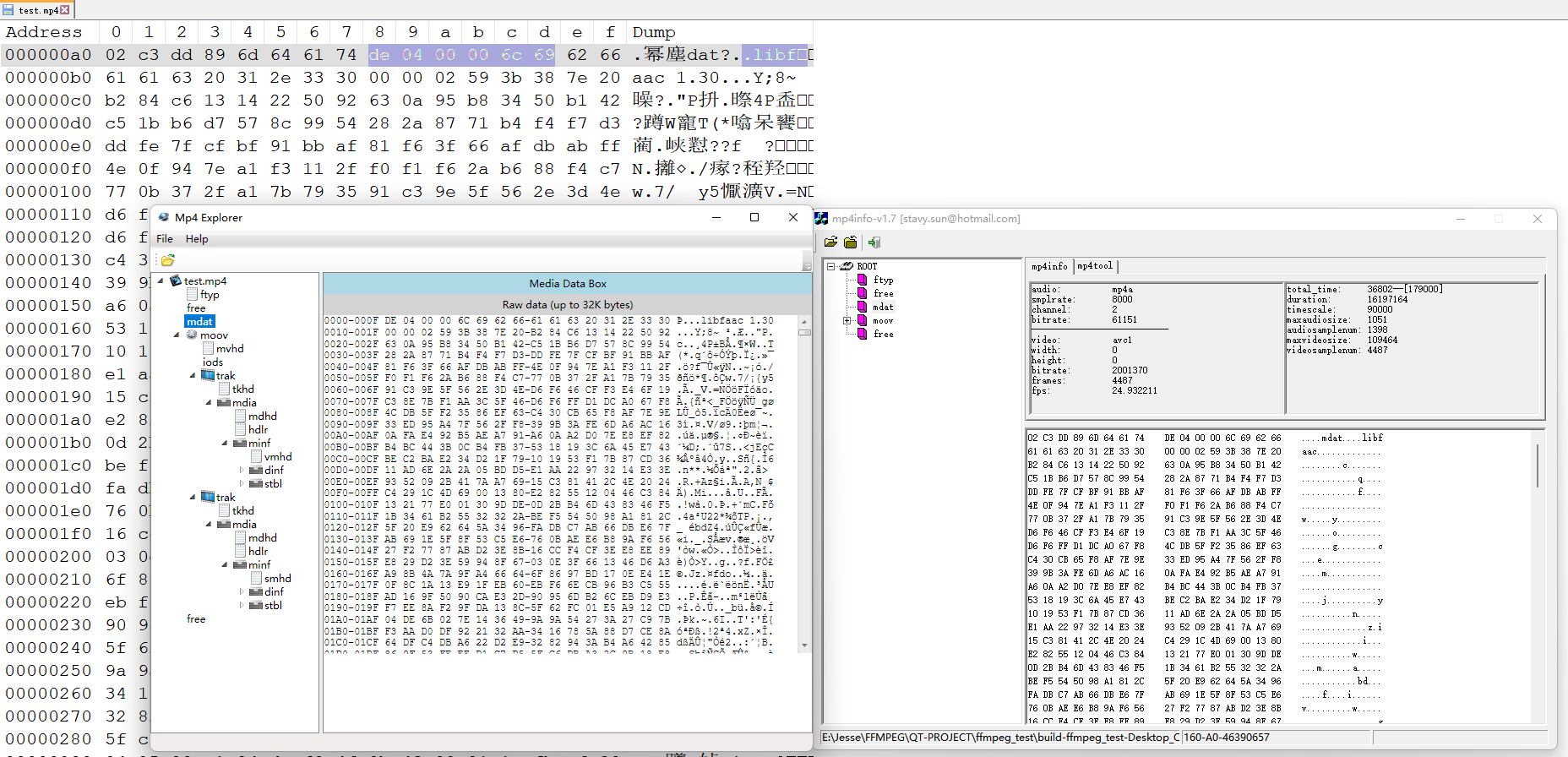Select the ftyp item in mp4info tree

tap(883, 280)
